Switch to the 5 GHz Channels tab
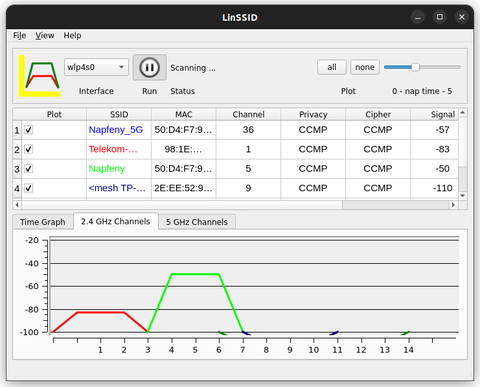The height and width of the screenshot is (387, 480). tap(197, 222)
